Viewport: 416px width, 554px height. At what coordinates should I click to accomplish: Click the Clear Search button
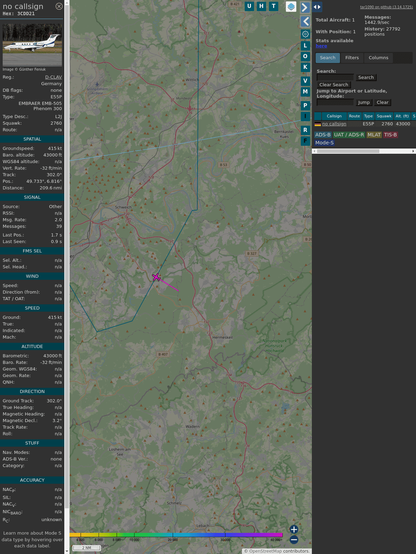pyautogui.click(x=334, y=85)
